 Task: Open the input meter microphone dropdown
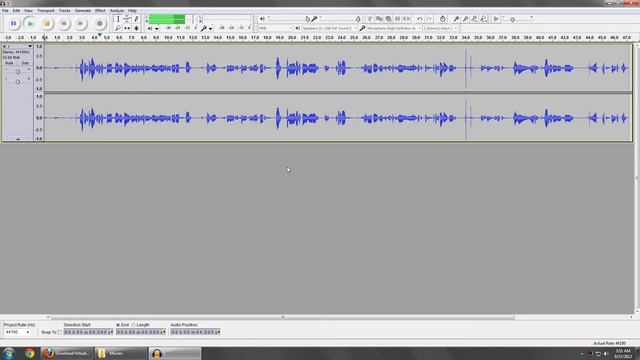[x=211, y=29]
